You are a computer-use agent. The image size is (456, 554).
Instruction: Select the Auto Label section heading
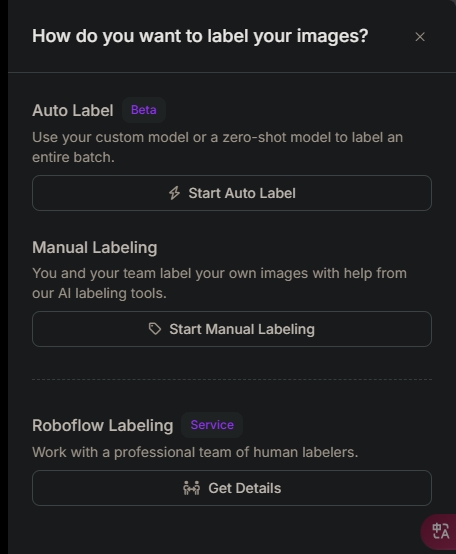(x=73, y=110)
